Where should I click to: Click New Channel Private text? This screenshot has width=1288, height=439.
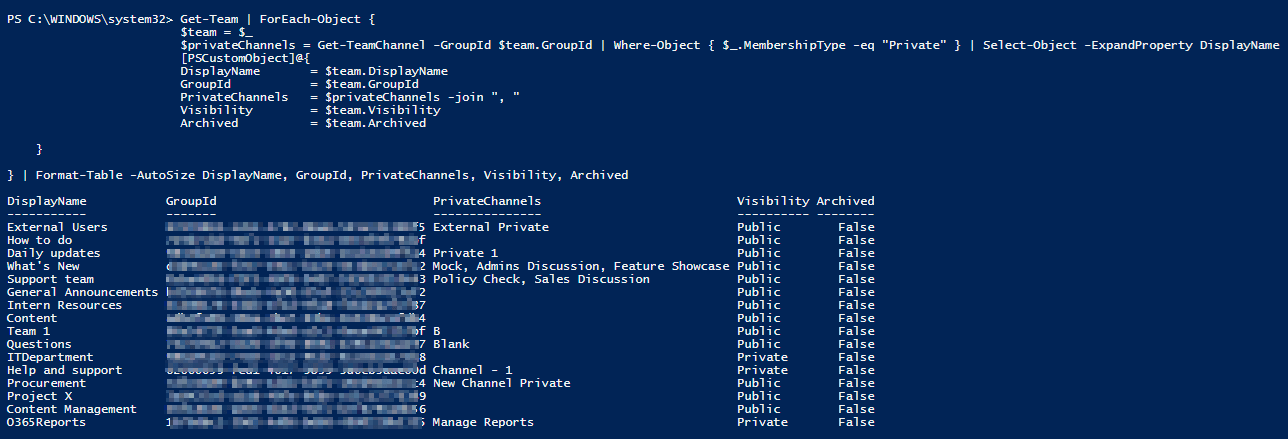point(501,383)
